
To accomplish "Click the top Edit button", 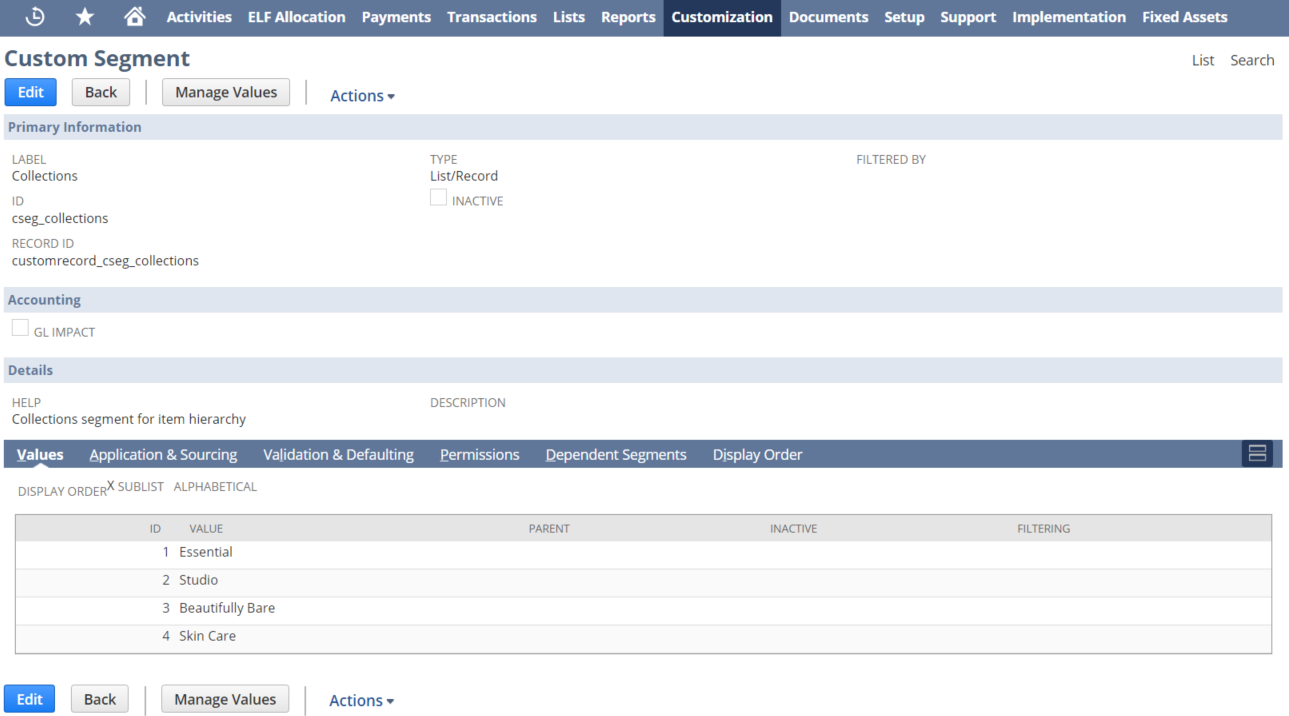I will click(x=31, y=92).
